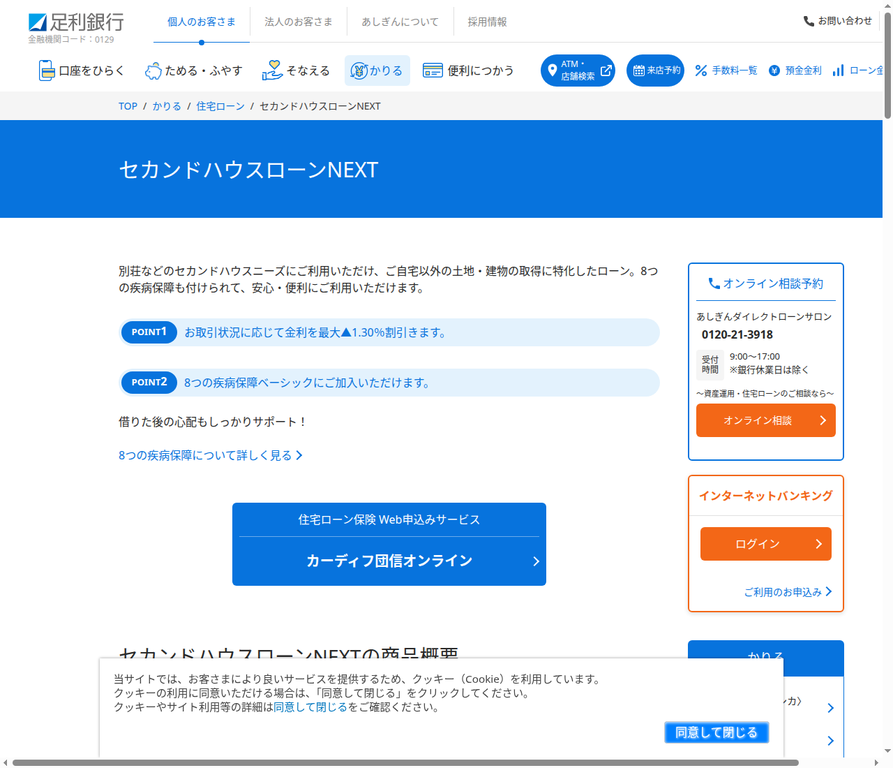The width and height of the screenshot is (893, 768).
Task: Click the arrow on カーディフ団信オンライン banner
Action: (536, 561)
